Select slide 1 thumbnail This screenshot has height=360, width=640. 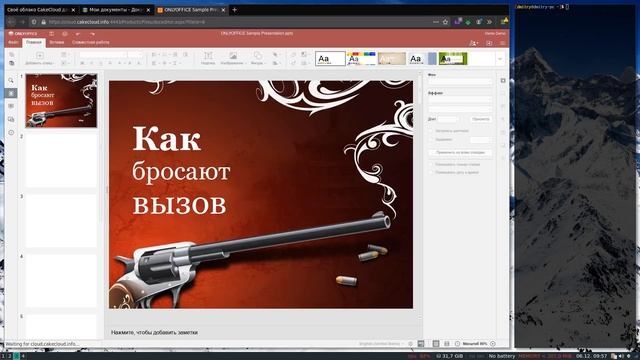coord(61,100)
